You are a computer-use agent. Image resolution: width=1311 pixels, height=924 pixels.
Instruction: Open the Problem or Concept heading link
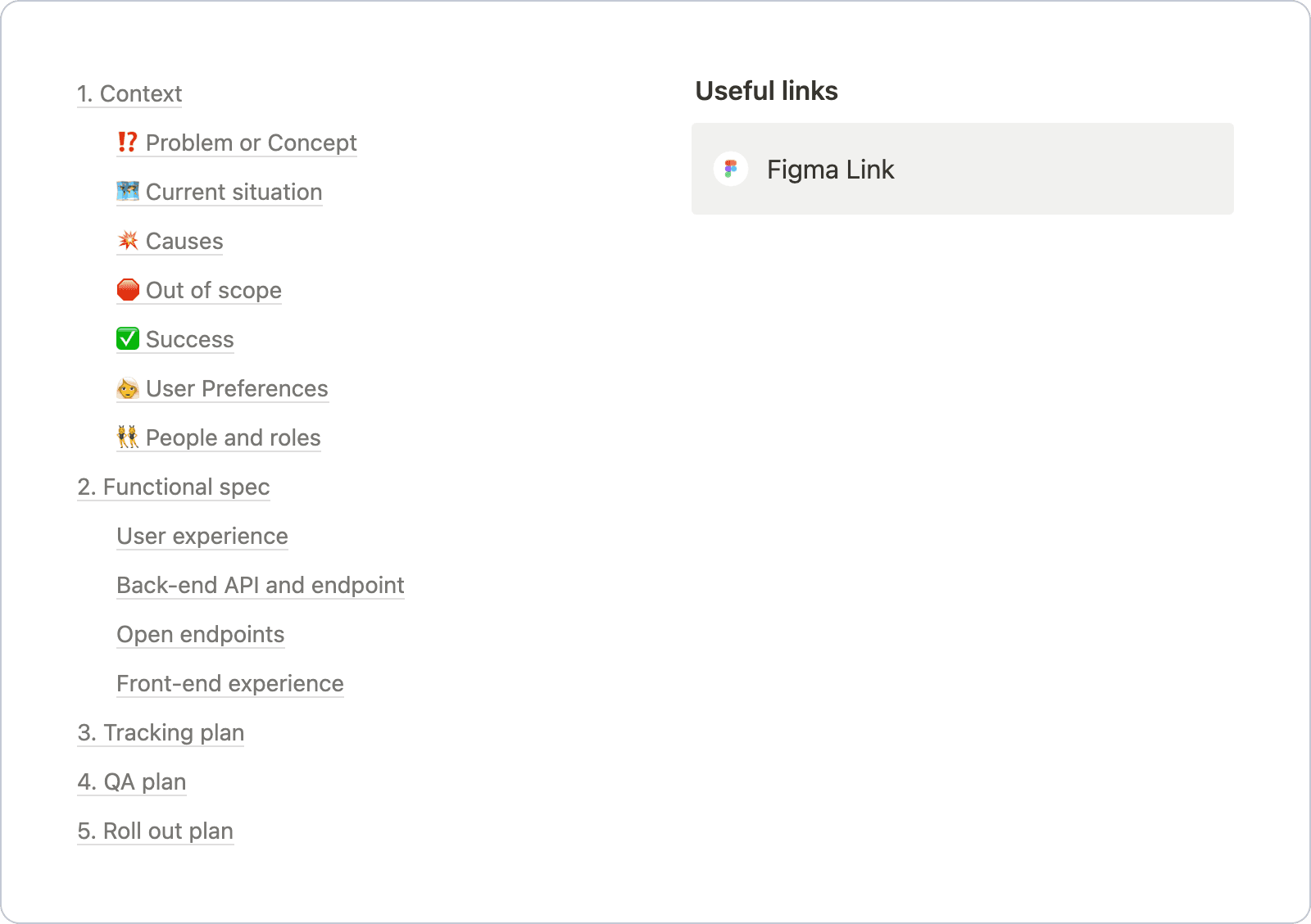(x=251, y=143)
